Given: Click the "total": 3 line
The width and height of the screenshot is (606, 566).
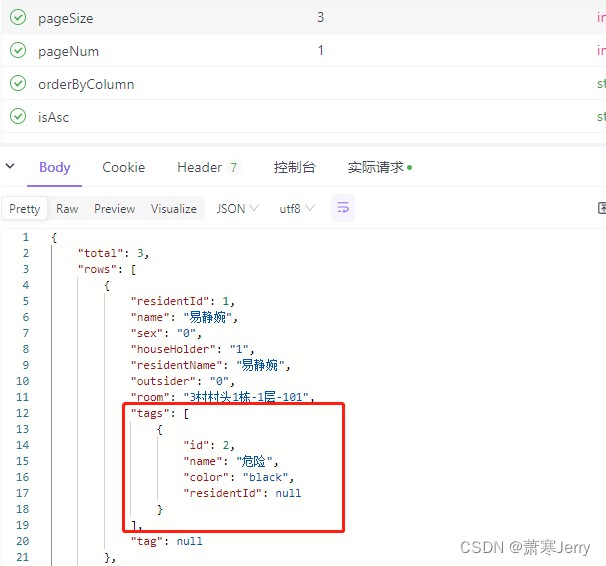Looking at the screenshot, I should 113,253.
